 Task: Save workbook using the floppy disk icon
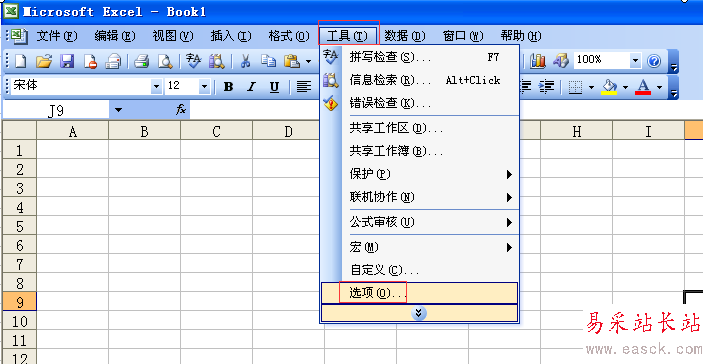point(67,61)
